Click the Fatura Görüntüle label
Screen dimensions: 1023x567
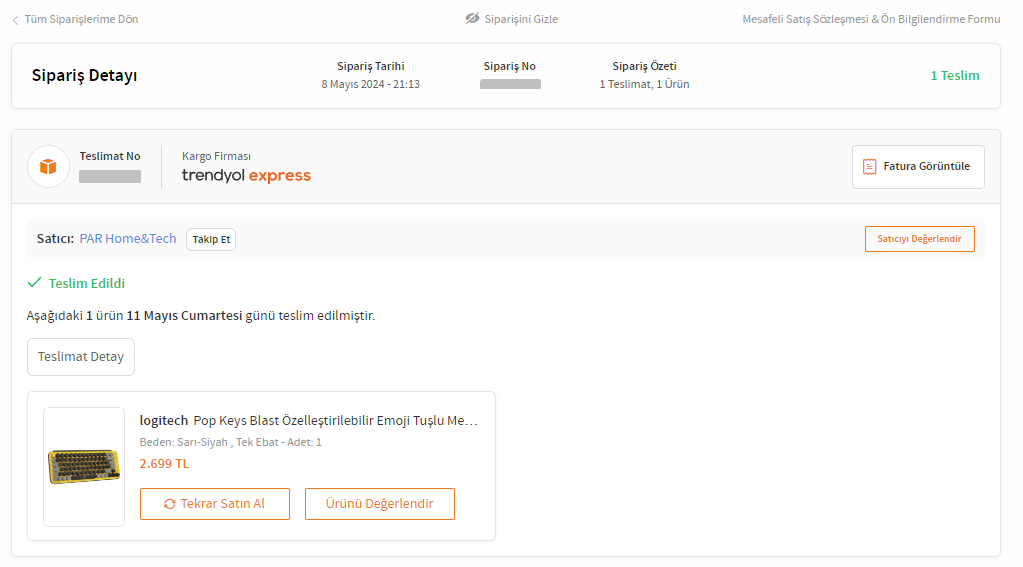(x=926, y=167)
